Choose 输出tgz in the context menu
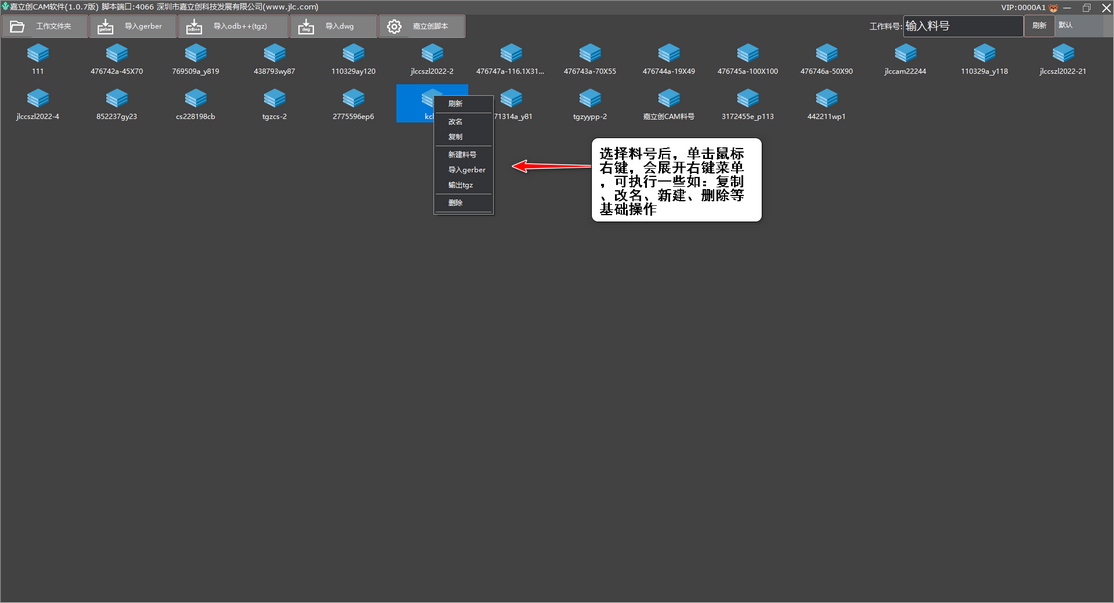This screenshot has height=603, width=1114. click(463, 185)
